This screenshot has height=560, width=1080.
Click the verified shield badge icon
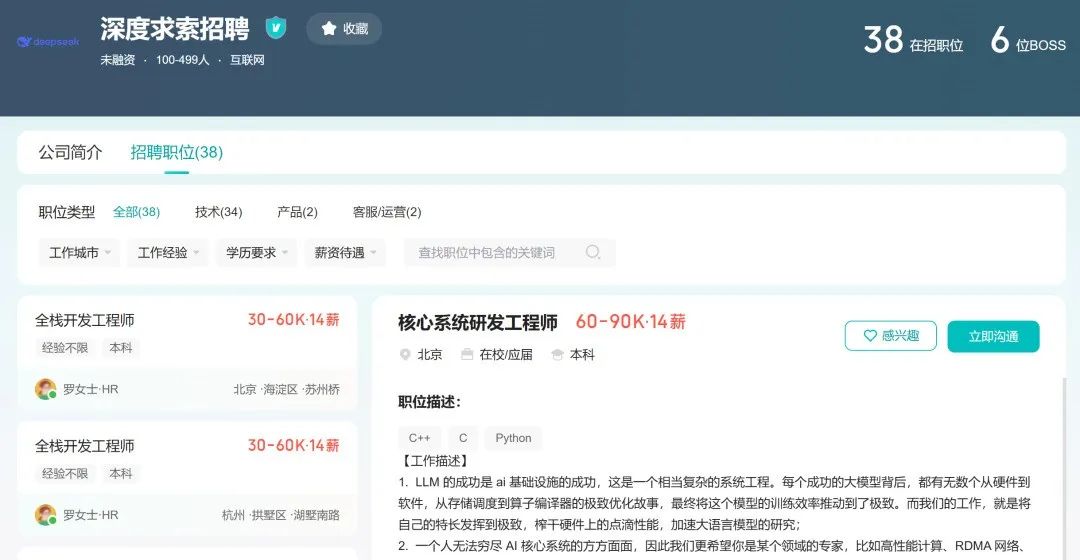pyautogui.click(x=276, y=28)
